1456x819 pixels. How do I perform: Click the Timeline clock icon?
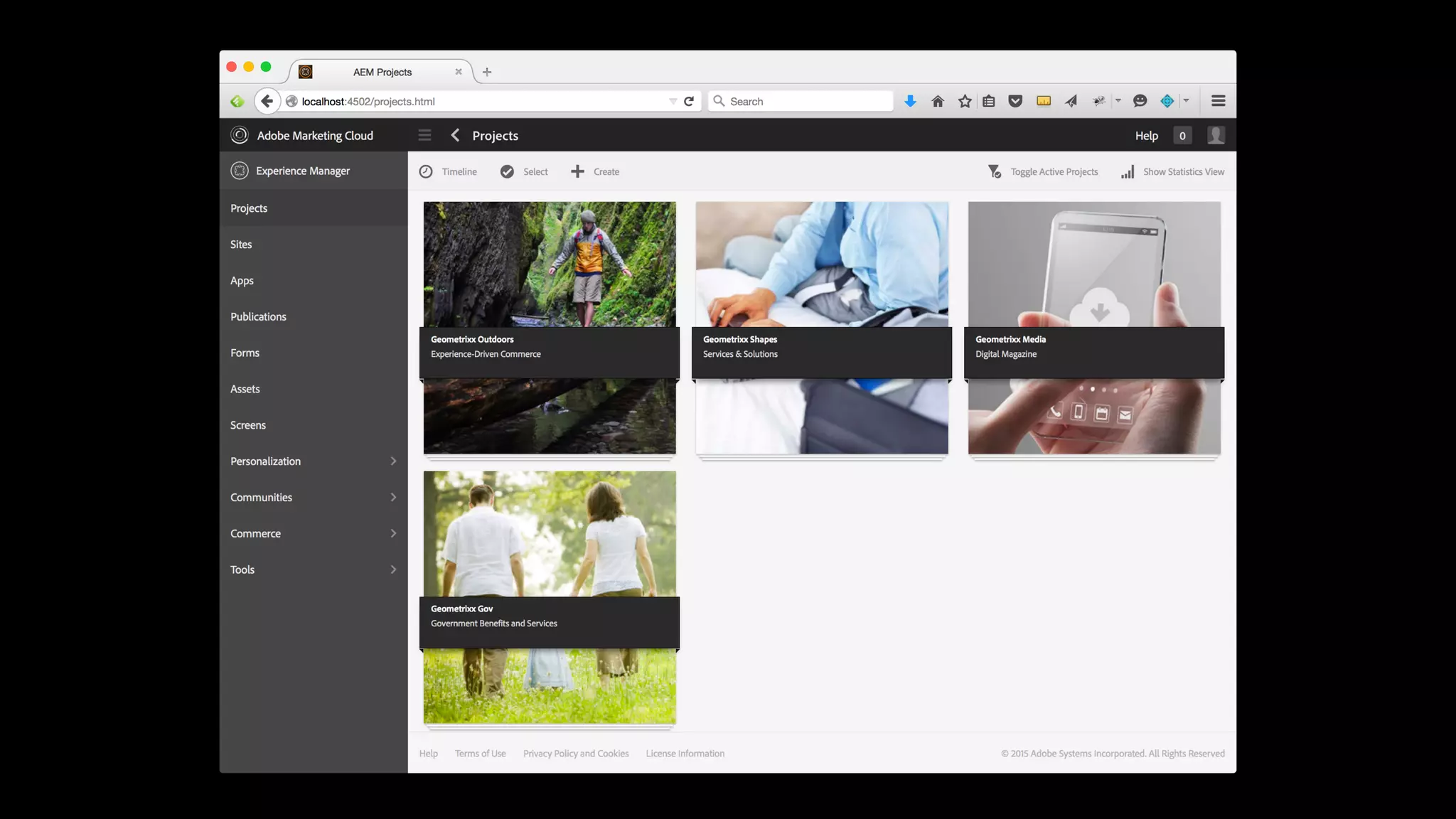pyautogui.click(x=426, y=171)
